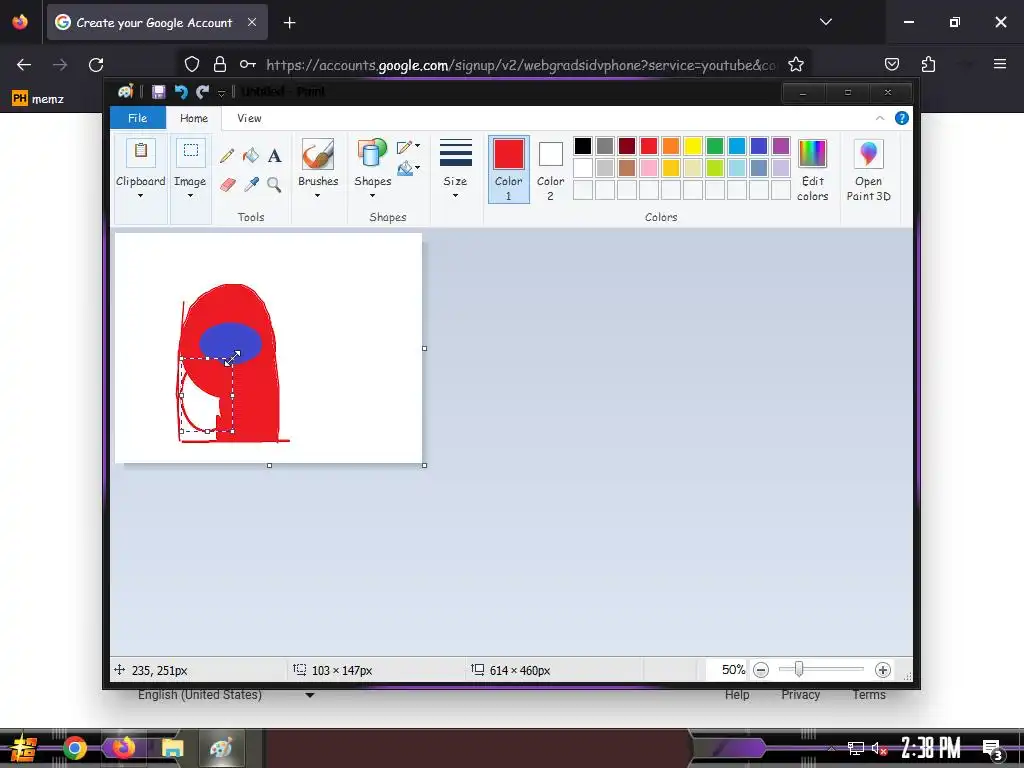The image size is (1024, 768).
Task: Select the Magnifier tool
Action: [x=274, y=185]
